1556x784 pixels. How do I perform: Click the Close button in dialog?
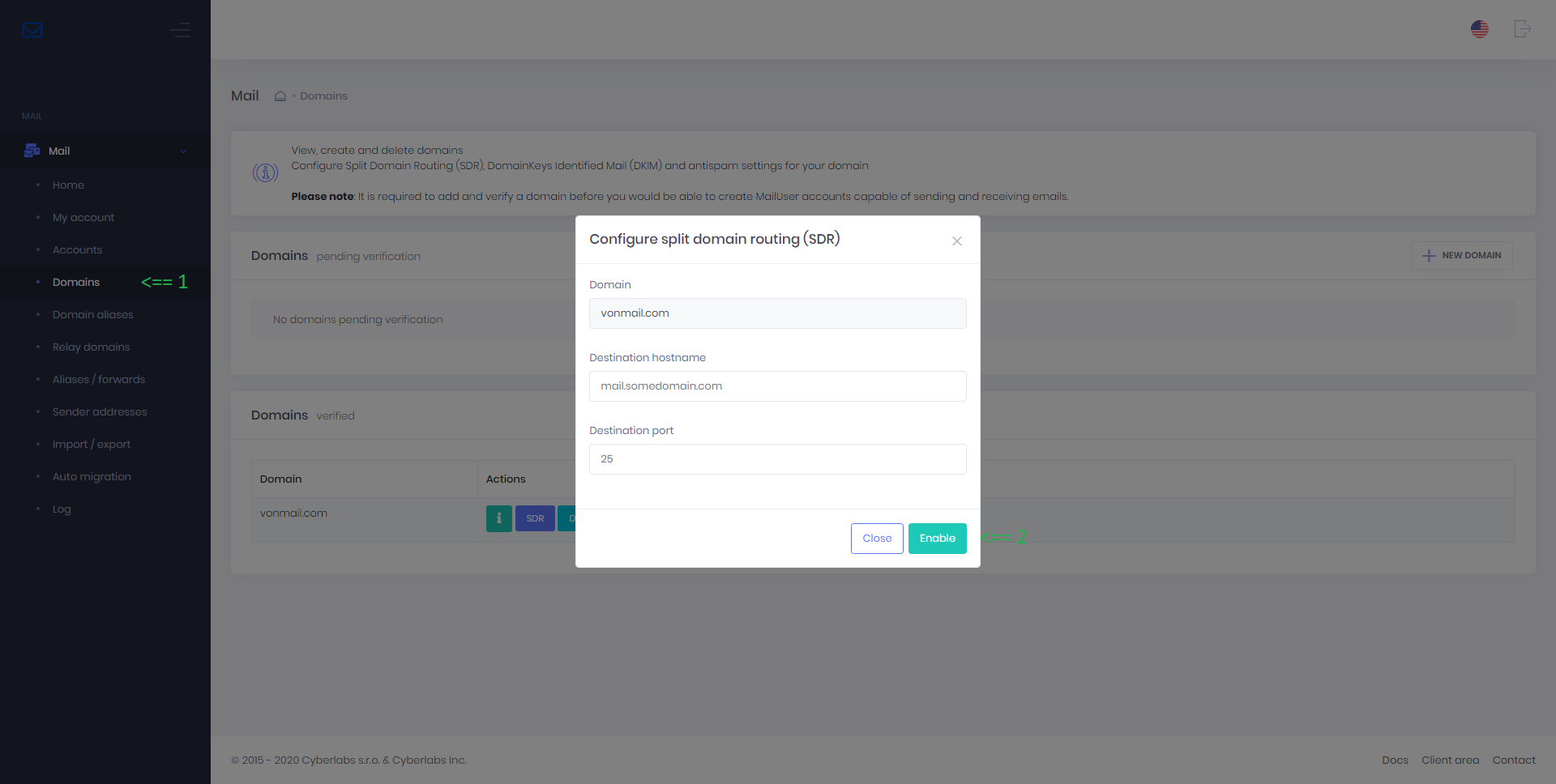pyautogui.click(x=876, y=539)
